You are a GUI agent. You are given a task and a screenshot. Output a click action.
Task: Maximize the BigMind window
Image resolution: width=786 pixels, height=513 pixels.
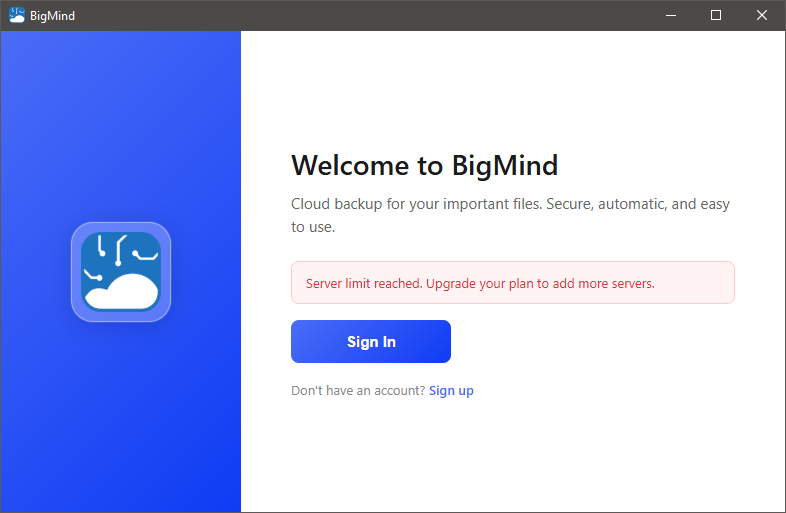(x=716, y=16)
